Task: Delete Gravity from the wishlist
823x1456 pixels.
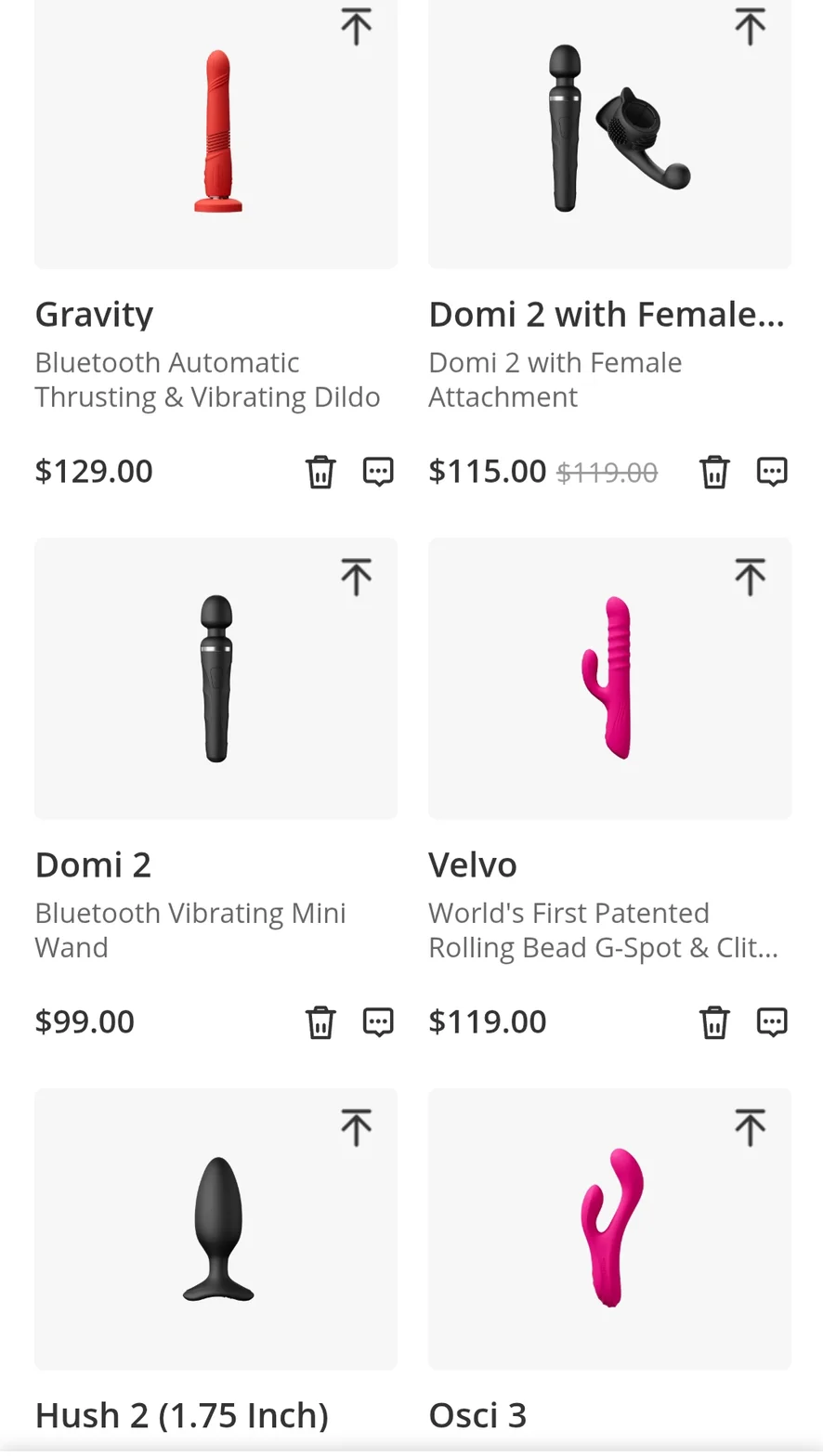Action: [x=320, y=472]
